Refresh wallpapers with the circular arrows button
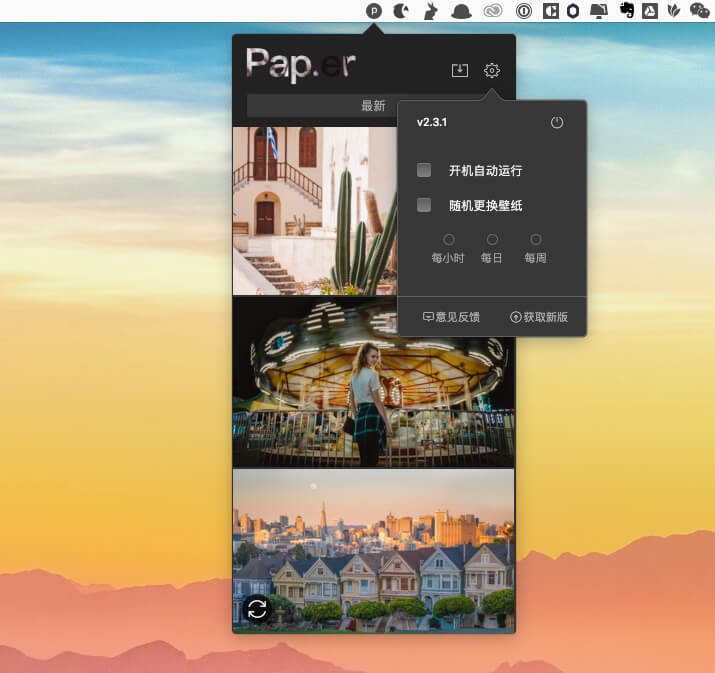This screenshot has width=715, height=673. [x=257, y=609]
